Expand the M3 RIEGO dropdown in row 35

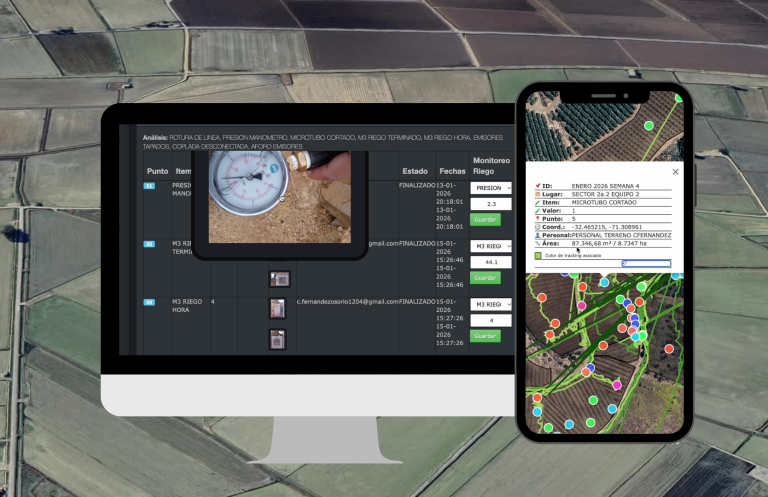click(491, 246)
